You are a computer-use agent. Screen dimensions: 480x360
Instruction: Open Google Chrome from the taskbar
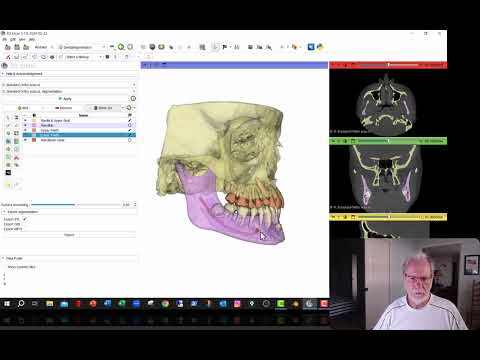(165, 304)
